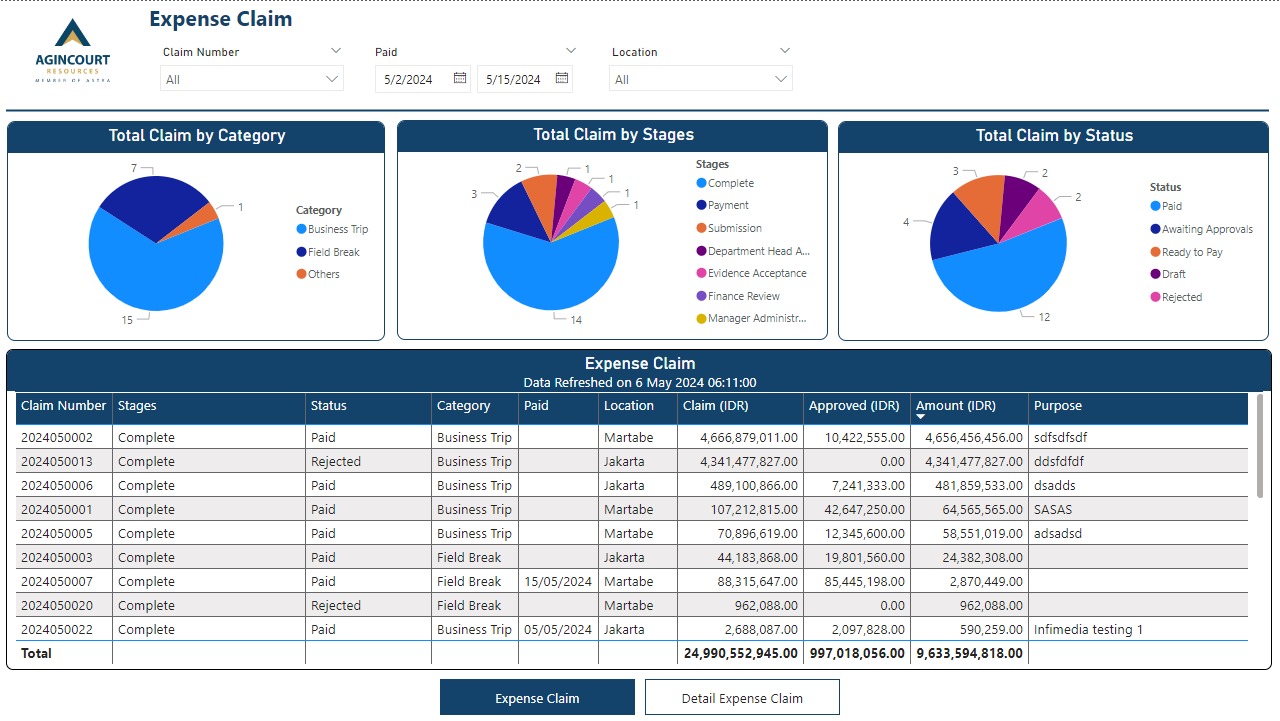Sort the table by the Claim Number header
1280x721 pixels.
click(x=63, y=407)
